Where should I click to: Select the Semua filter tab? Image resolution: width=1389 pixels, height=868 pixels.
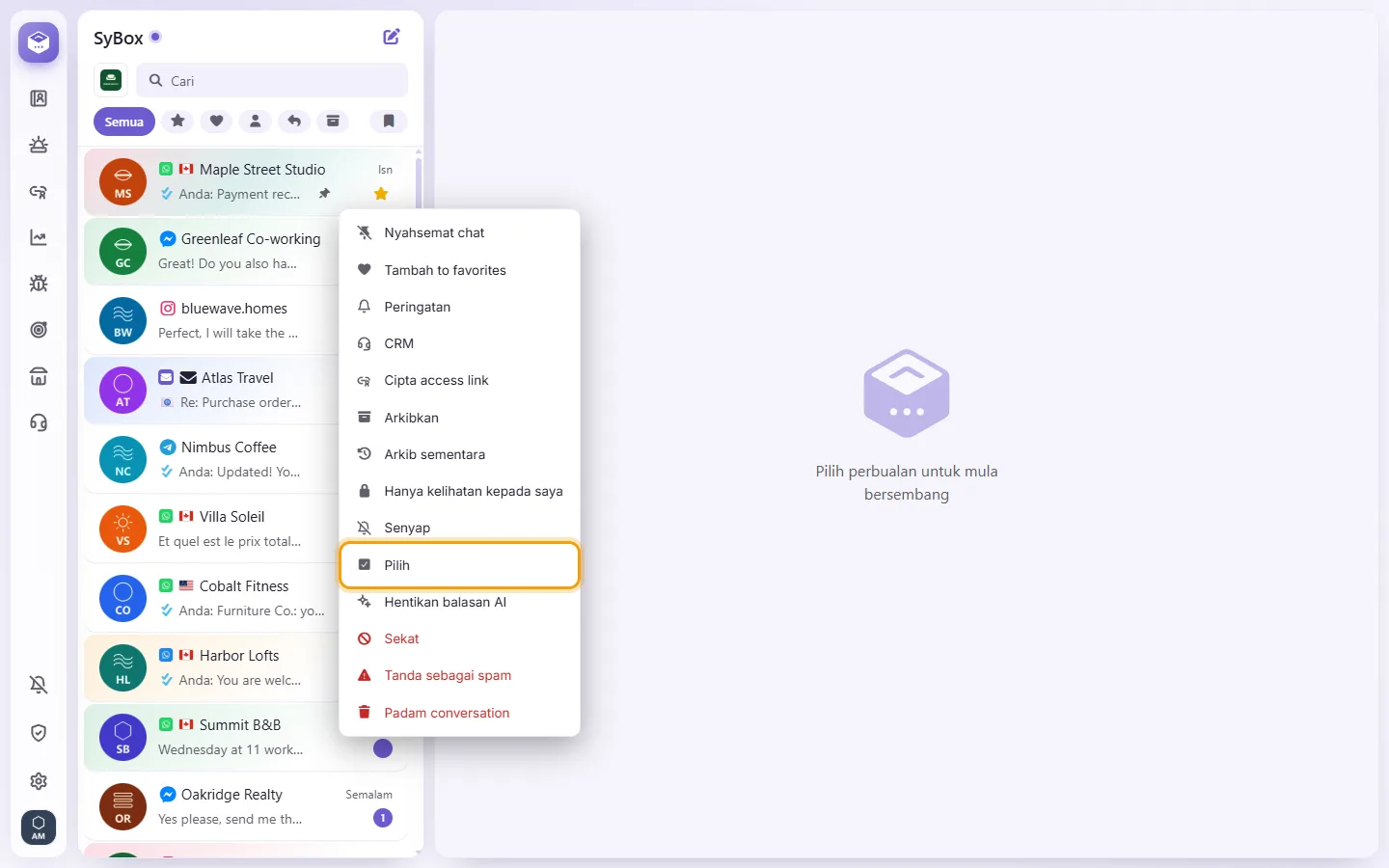(x=124, y=122)
